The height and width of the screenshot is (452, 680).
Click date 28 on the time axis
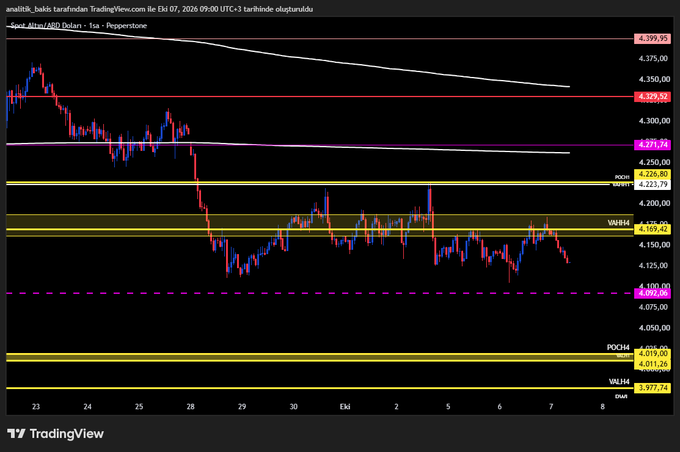click(x=190, y=406)
